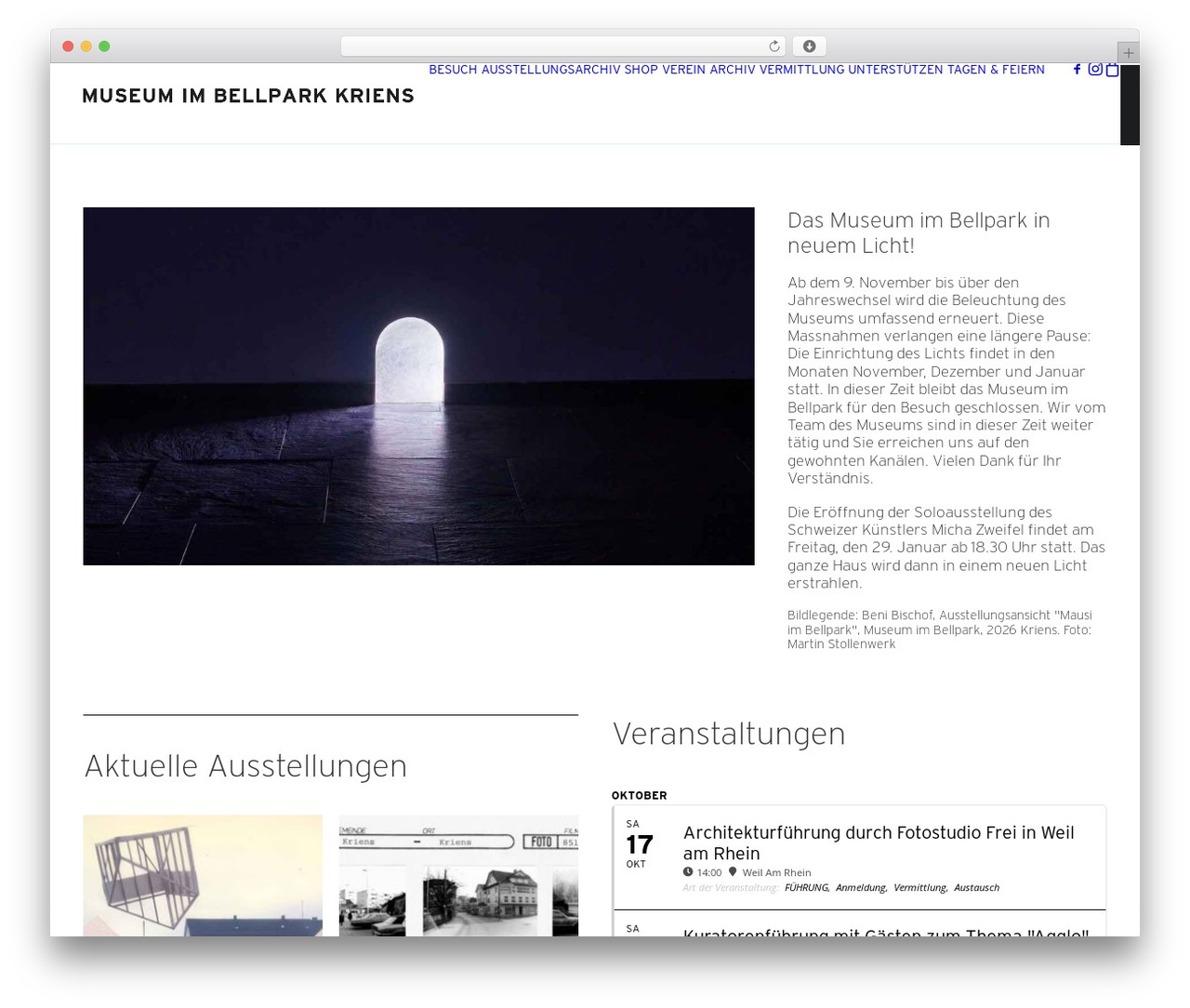Click the FÜHRUNG event type tag
Viewport: 1190px width, 1008px height.
[x=807, y=887]
